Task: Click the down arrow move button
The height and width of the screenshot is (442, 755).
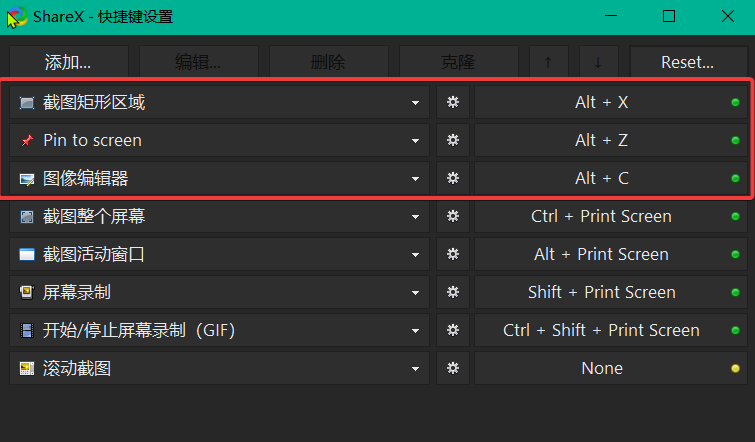Action: point(599,62)
